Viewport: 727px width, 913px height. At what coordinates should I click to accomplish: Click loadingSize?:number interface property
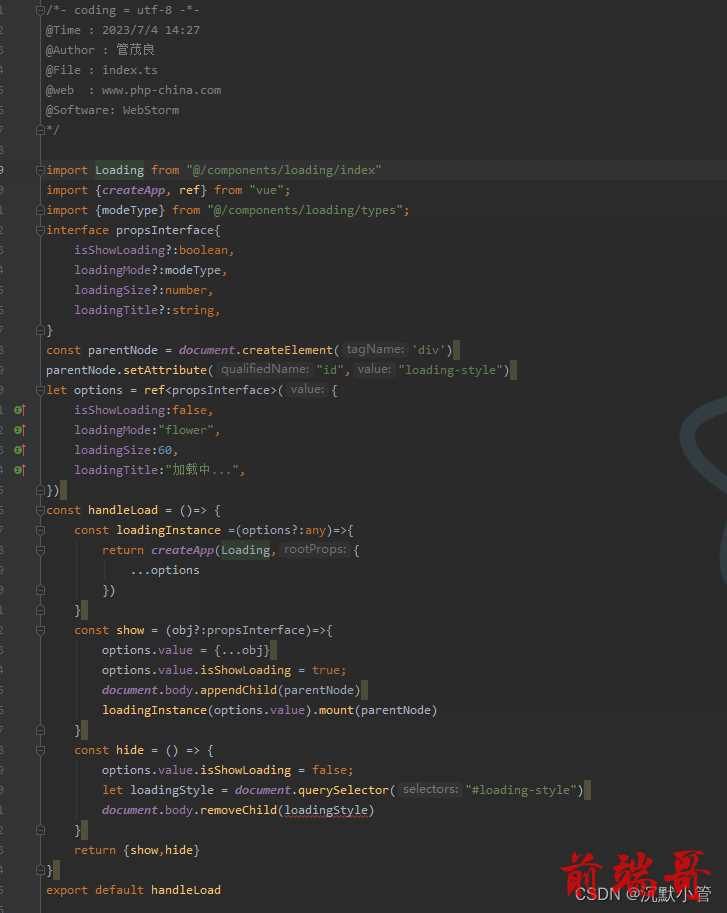[x=143, y=290]
